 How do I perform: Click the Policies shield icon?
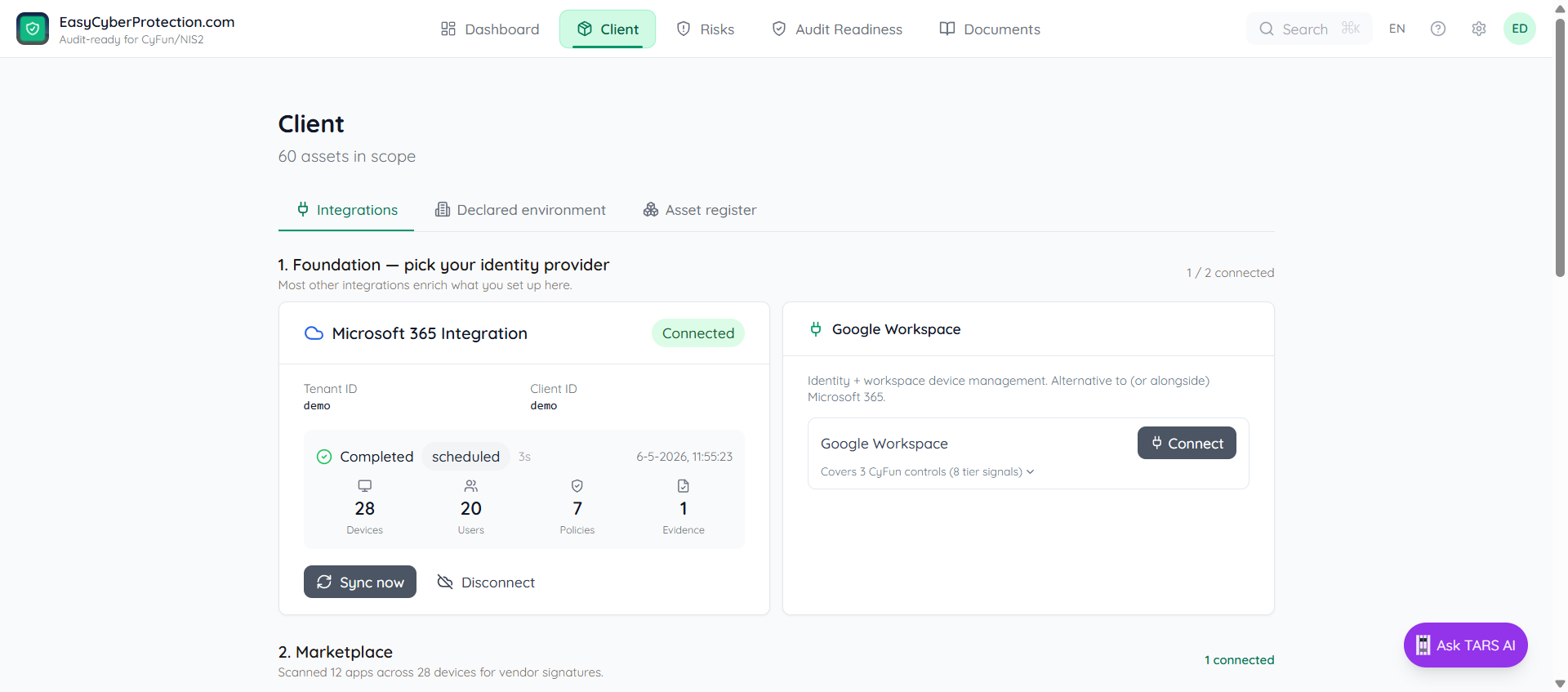coord(577,486)
